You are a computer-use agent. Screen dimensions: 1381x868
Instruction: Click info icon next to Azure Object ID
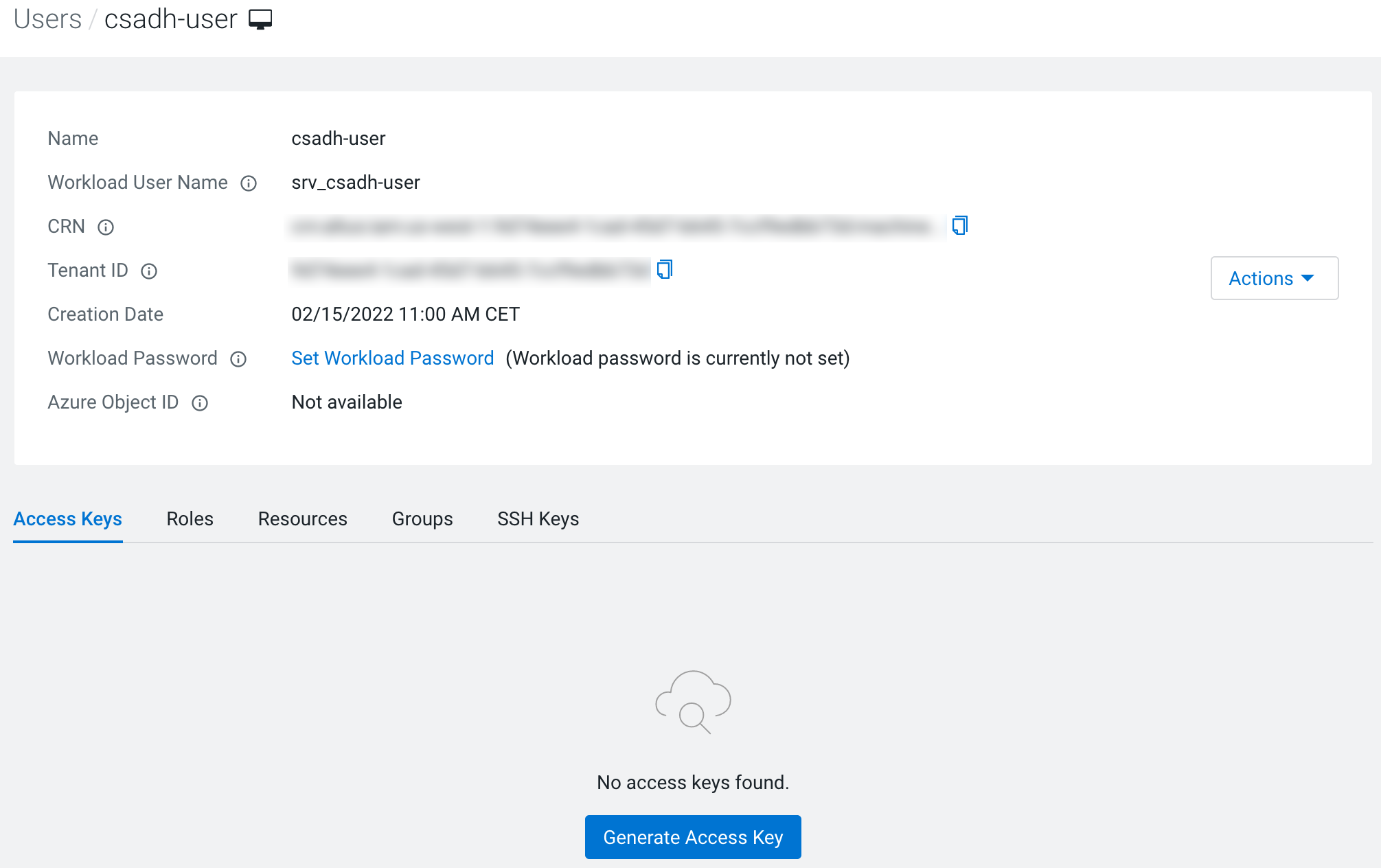tap(200, 403)
